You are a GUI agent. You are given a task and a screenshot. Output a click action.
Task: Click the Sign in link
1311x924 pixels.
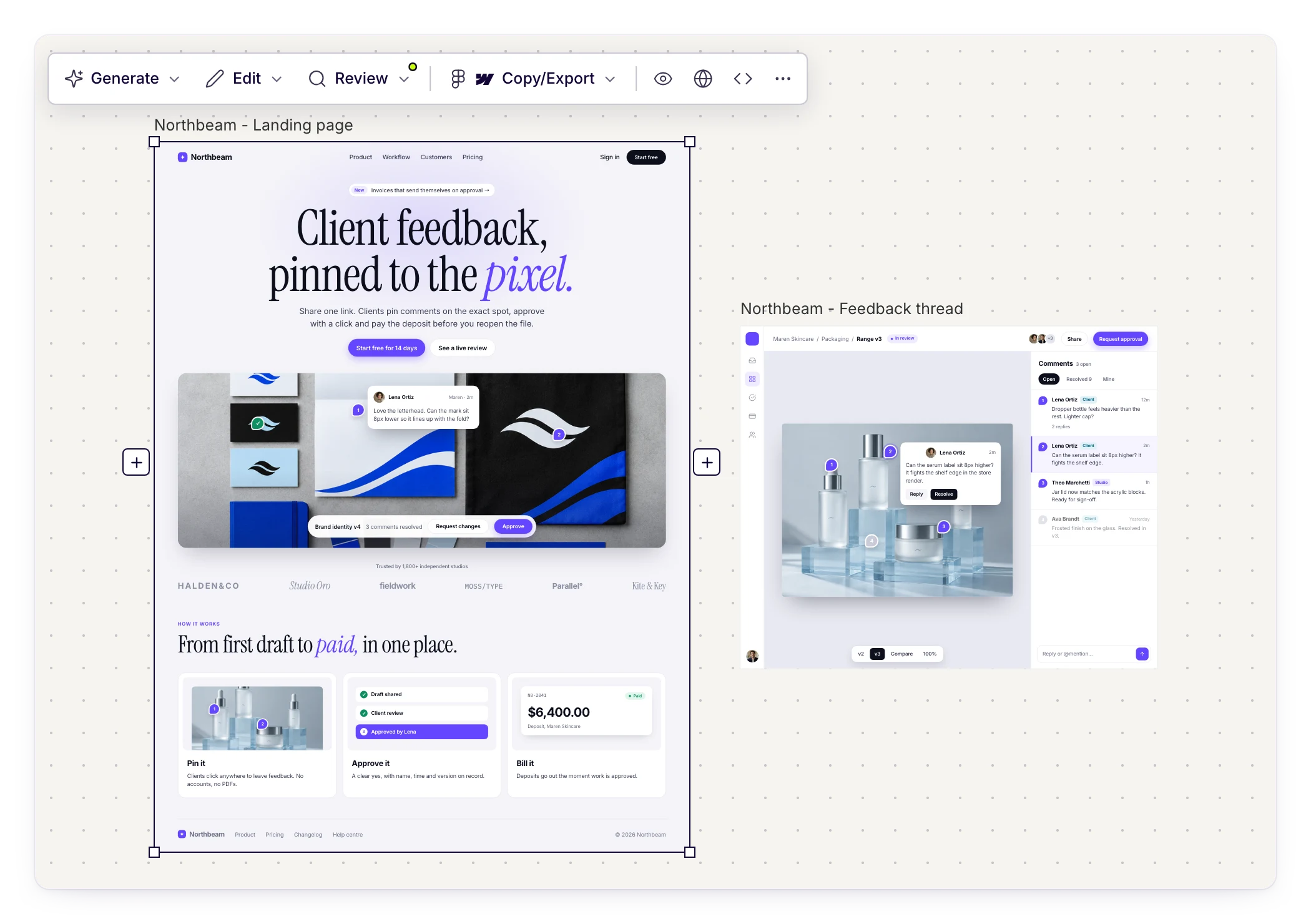[x=610, y=157]
